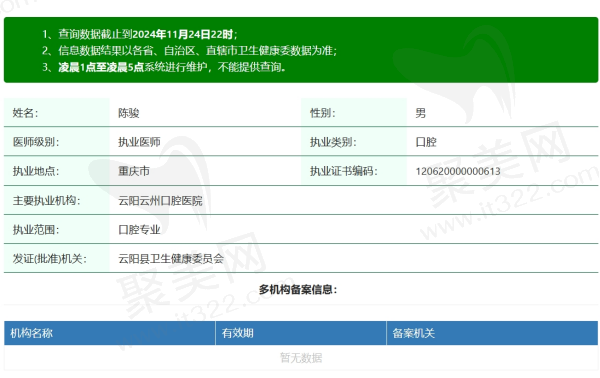600x378 pixels.
Task: Select 云阳县卫生健康委员会 issuing authority
Action: 171,259
